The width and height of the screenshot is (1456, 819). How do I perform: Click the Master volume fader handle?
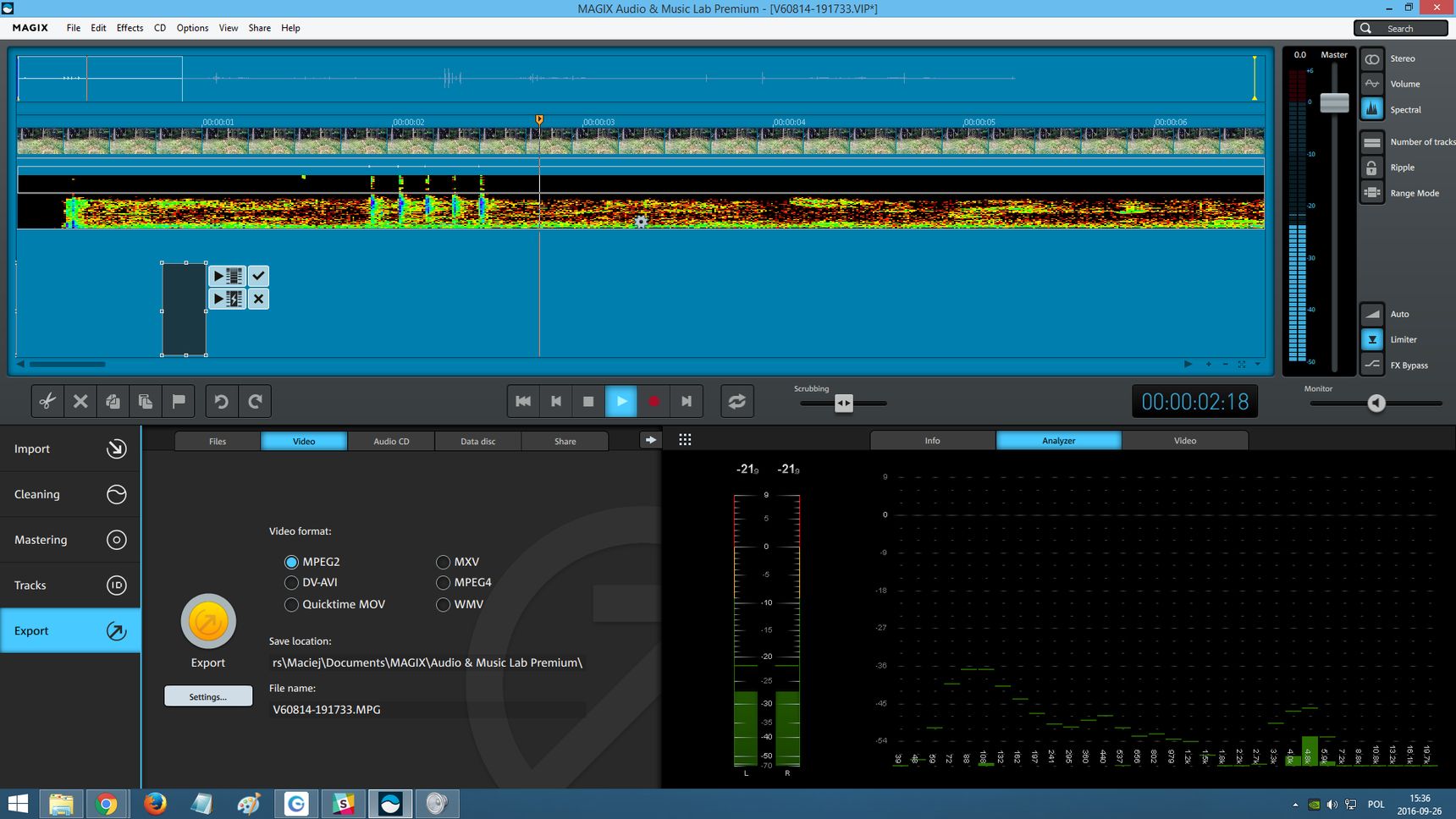pos(1334,102)
